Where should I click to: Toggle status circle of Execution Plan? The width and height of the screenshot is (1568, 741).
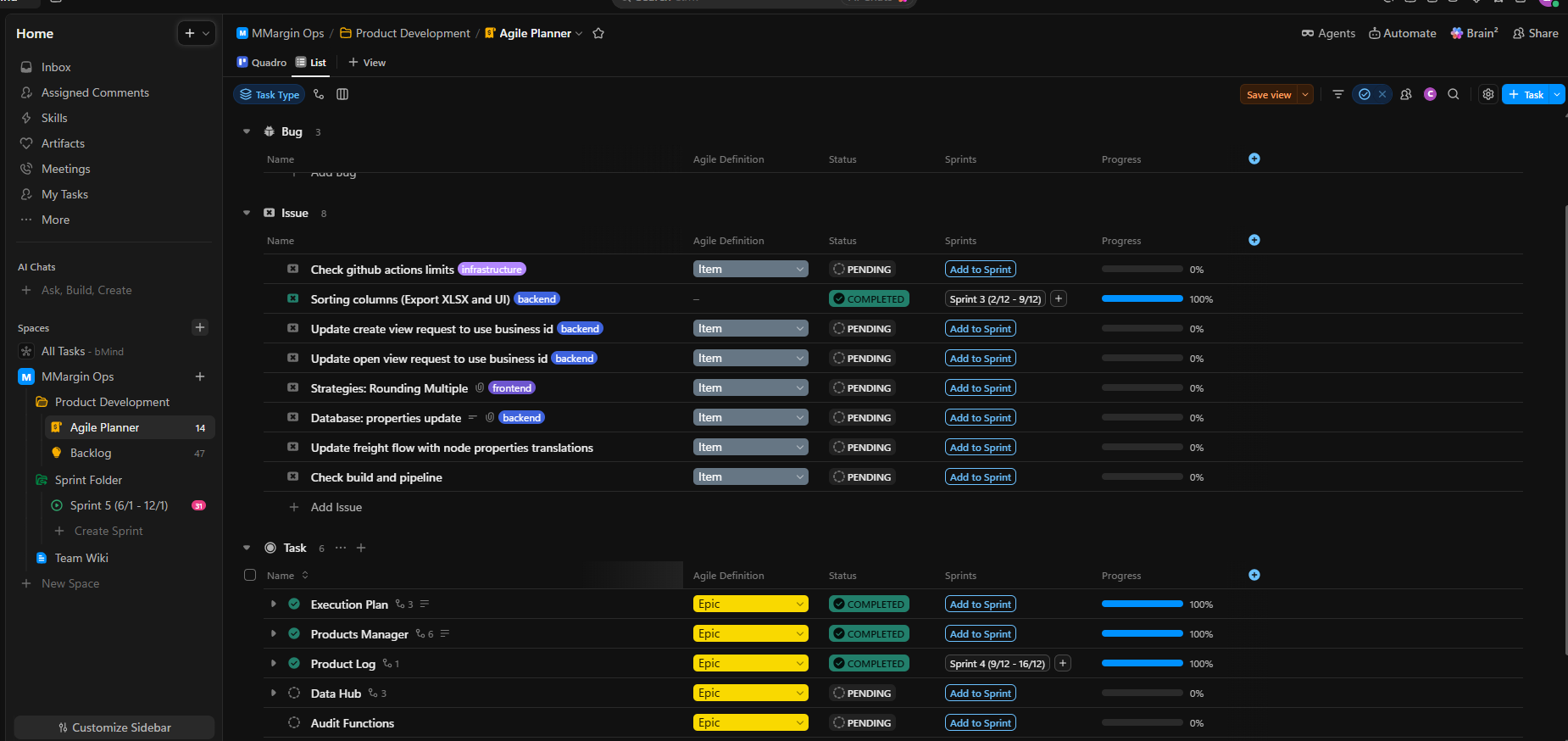(294, 604)
